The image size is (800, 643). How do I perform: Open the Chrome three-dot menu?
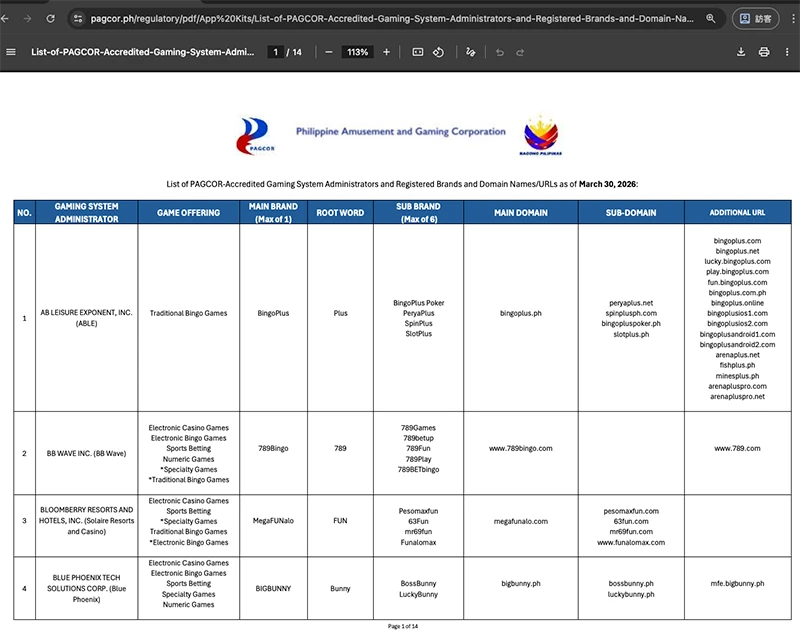click(x=793, y=19)
